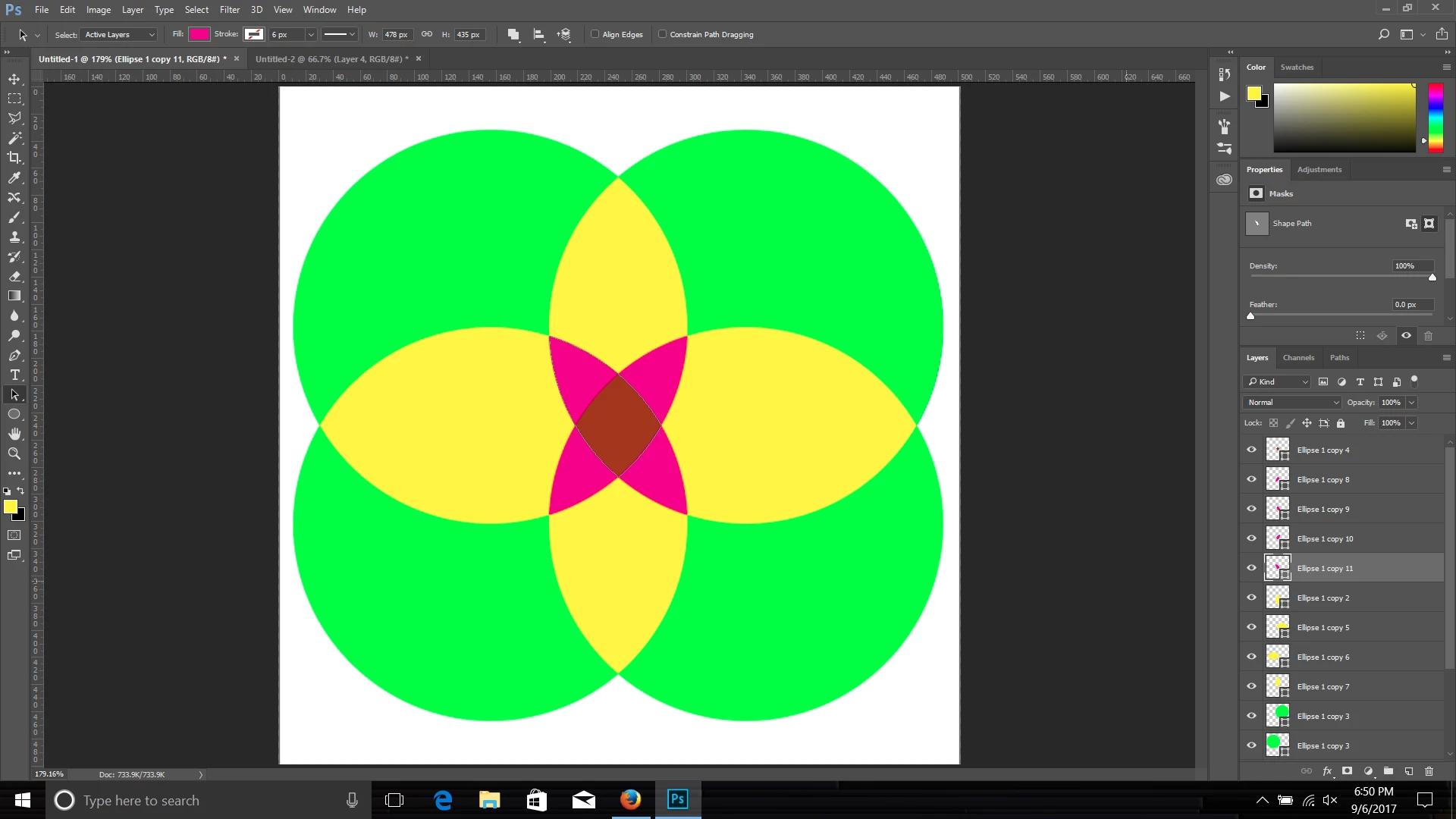
Task: Select the Hand tool
Action: pyautogui.click(x=14, y=434)
